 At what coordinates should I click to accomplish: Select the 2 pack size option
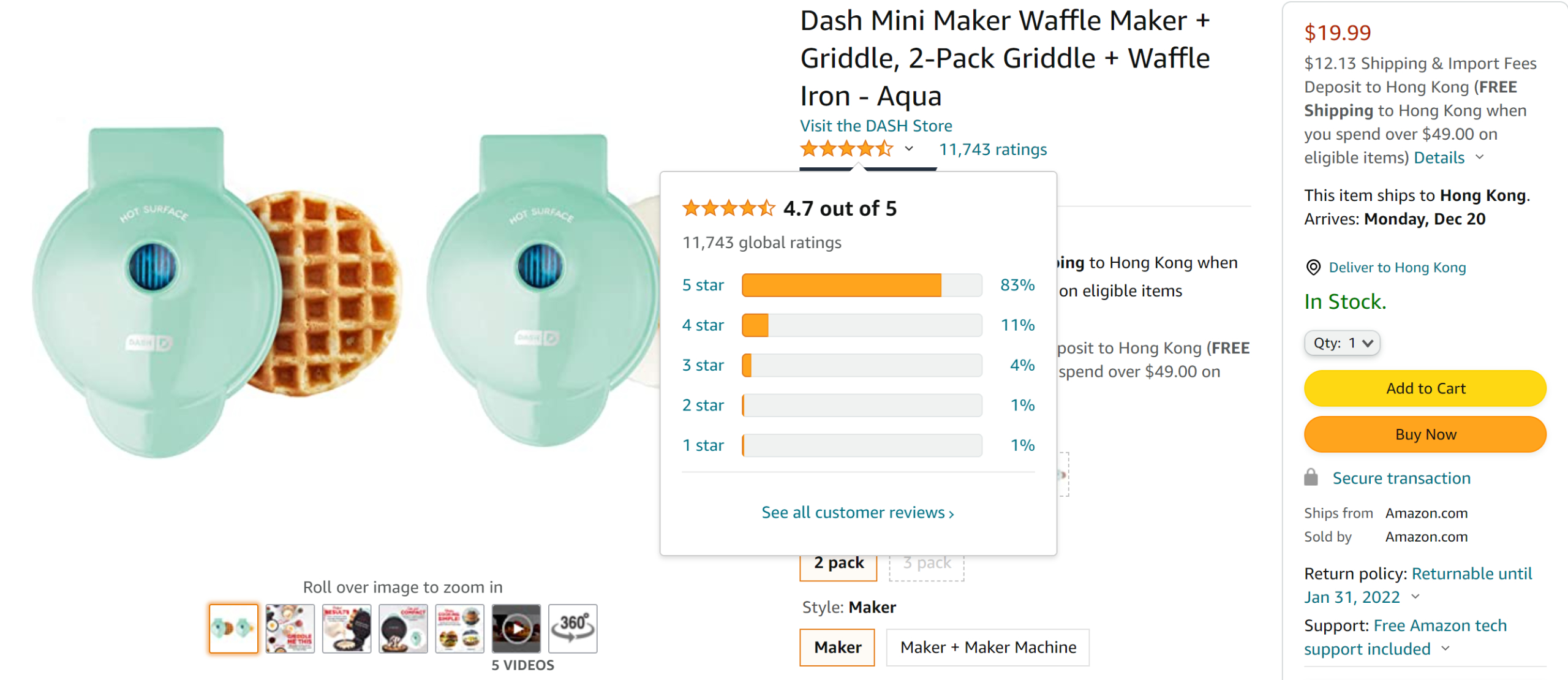click(x=838, y=562)
